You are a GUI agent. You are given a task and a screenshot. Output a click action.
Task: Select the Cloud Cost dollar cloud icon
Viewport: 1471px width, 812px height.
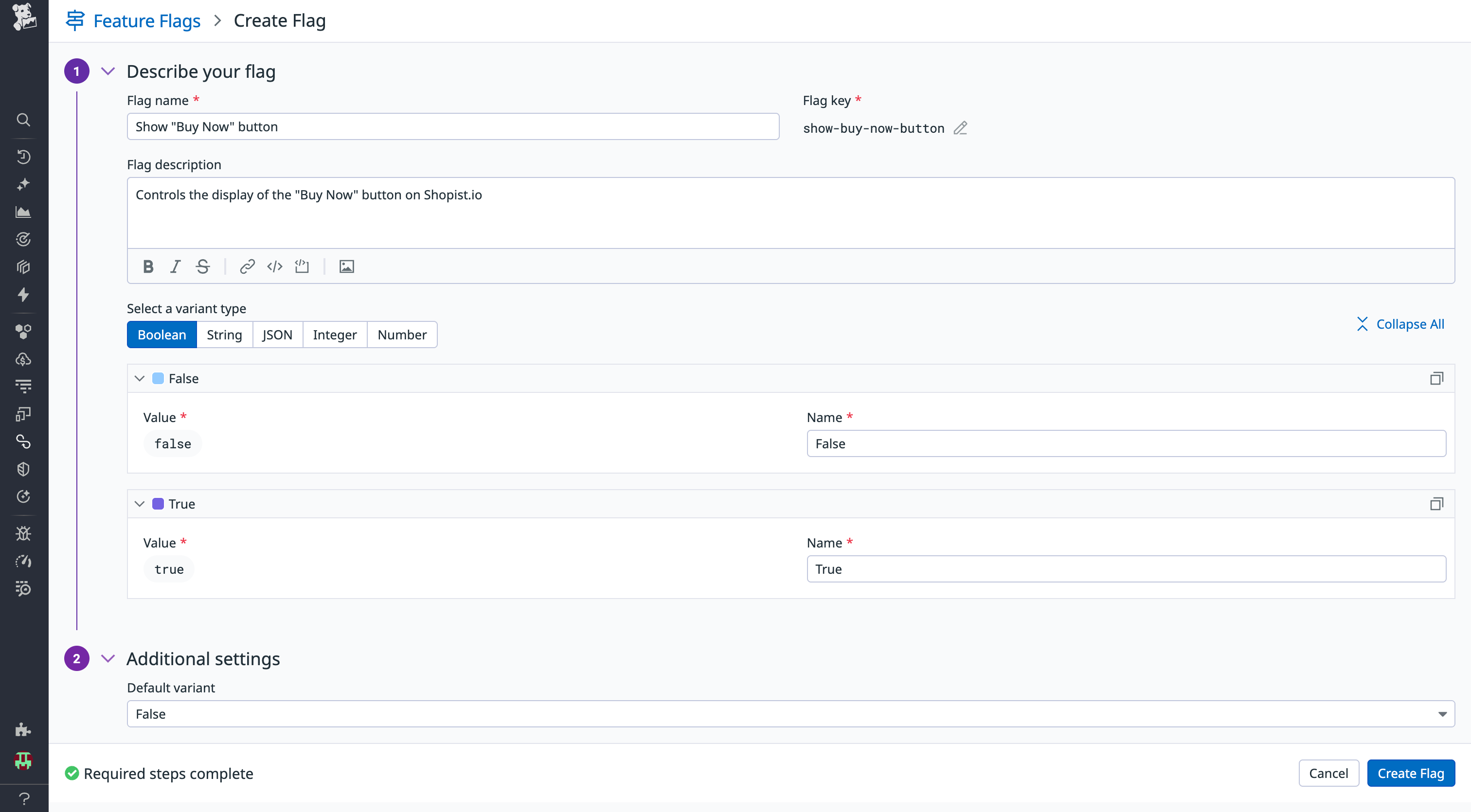click(23, 359)
